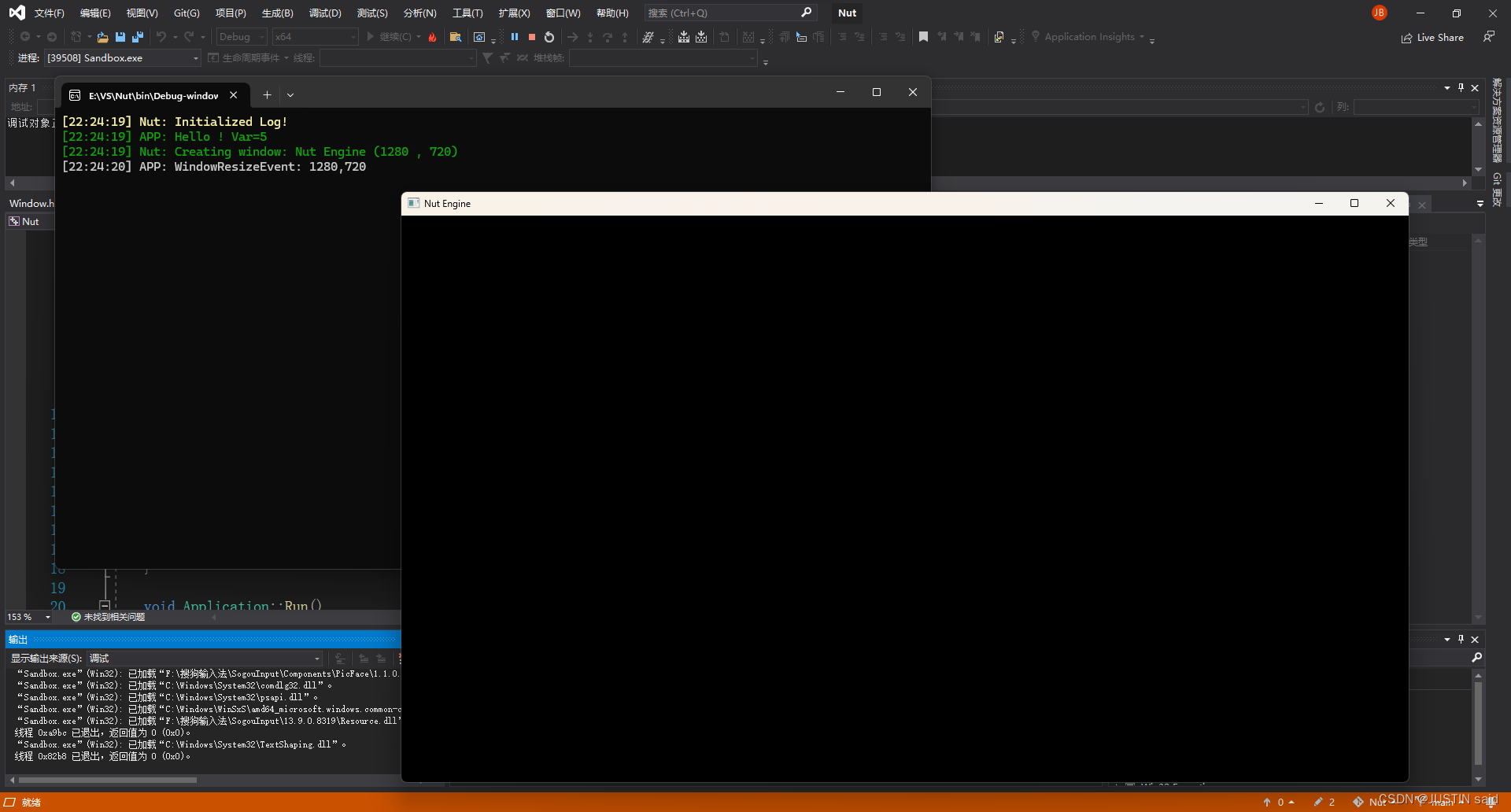Open file with folder icon in toolbar
The image size is (1511, 812).
tap(102, 37)
